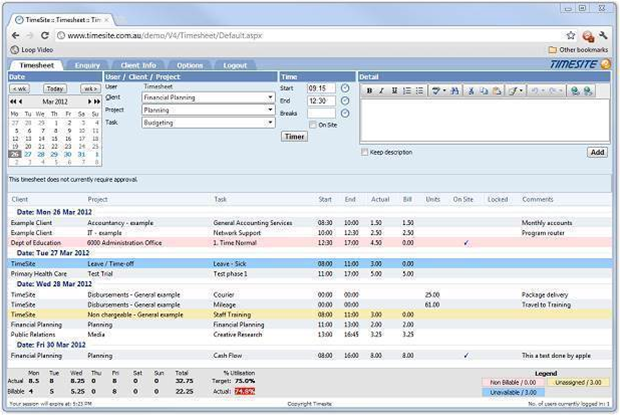Toggle bold in the Detail editor
Image resolution: width=620 pixels, height=415 pixels.
pos(369,91)
